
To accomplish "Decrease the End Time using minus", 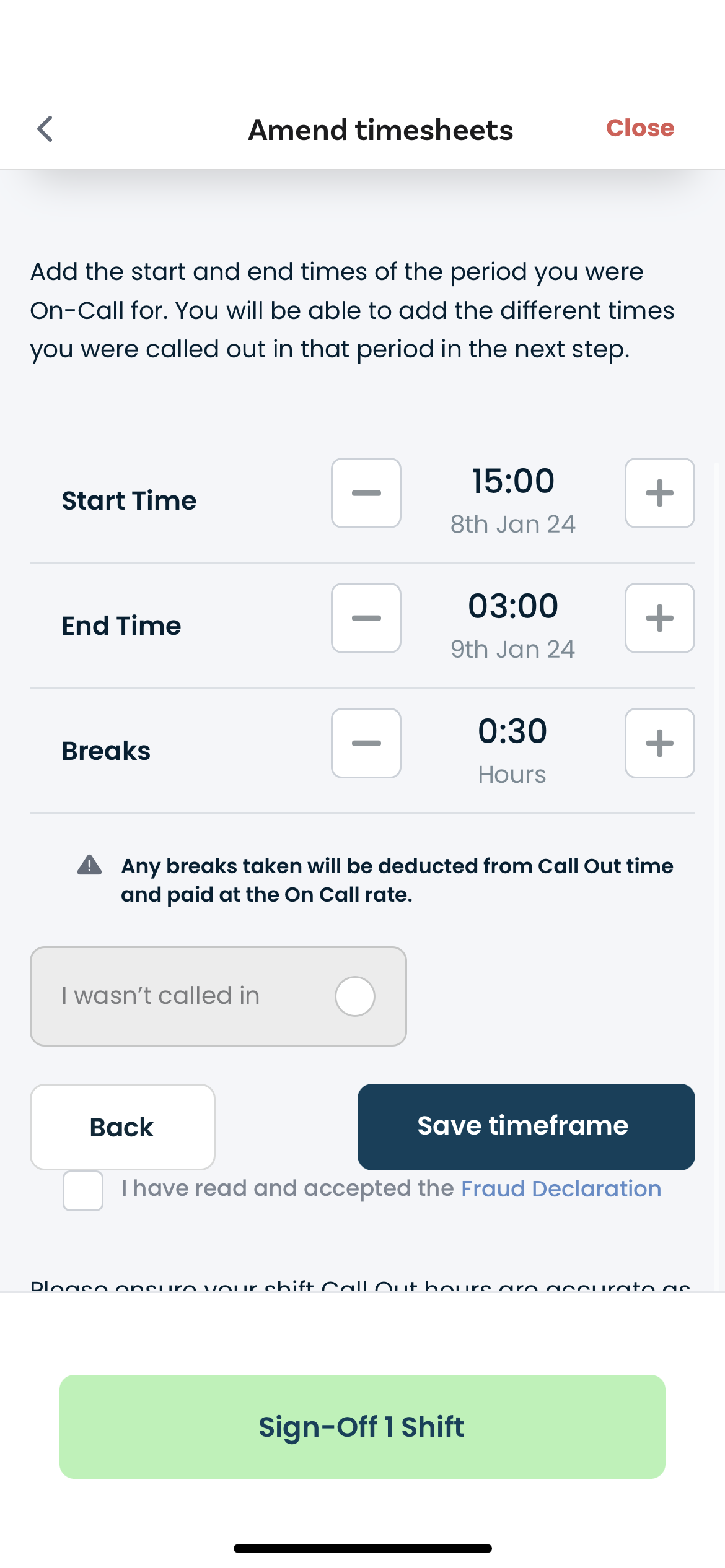I will click(366, 618).
